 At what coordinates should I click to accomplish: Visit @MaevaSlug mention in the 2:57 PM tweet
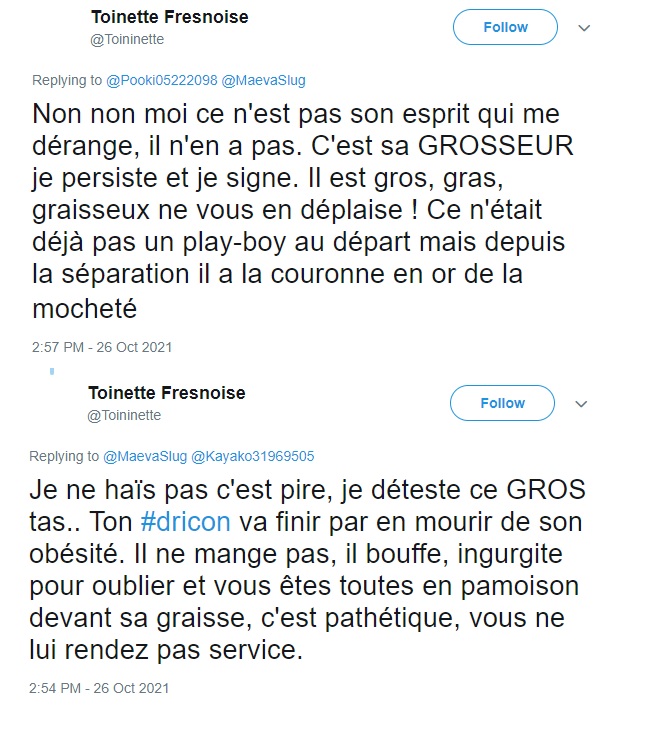(251, 79)
